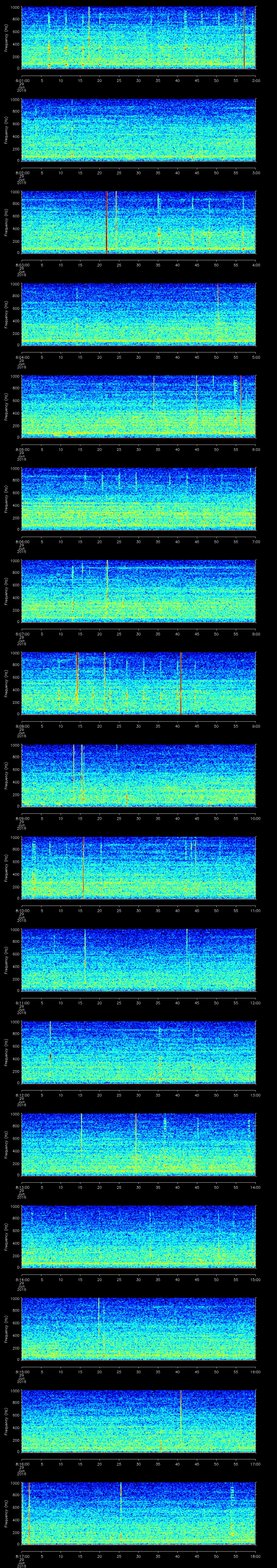Select the spectrogram panel starting at 8:02:00
This screenshot has width=277, height=1568.
(x=139, y=130)
